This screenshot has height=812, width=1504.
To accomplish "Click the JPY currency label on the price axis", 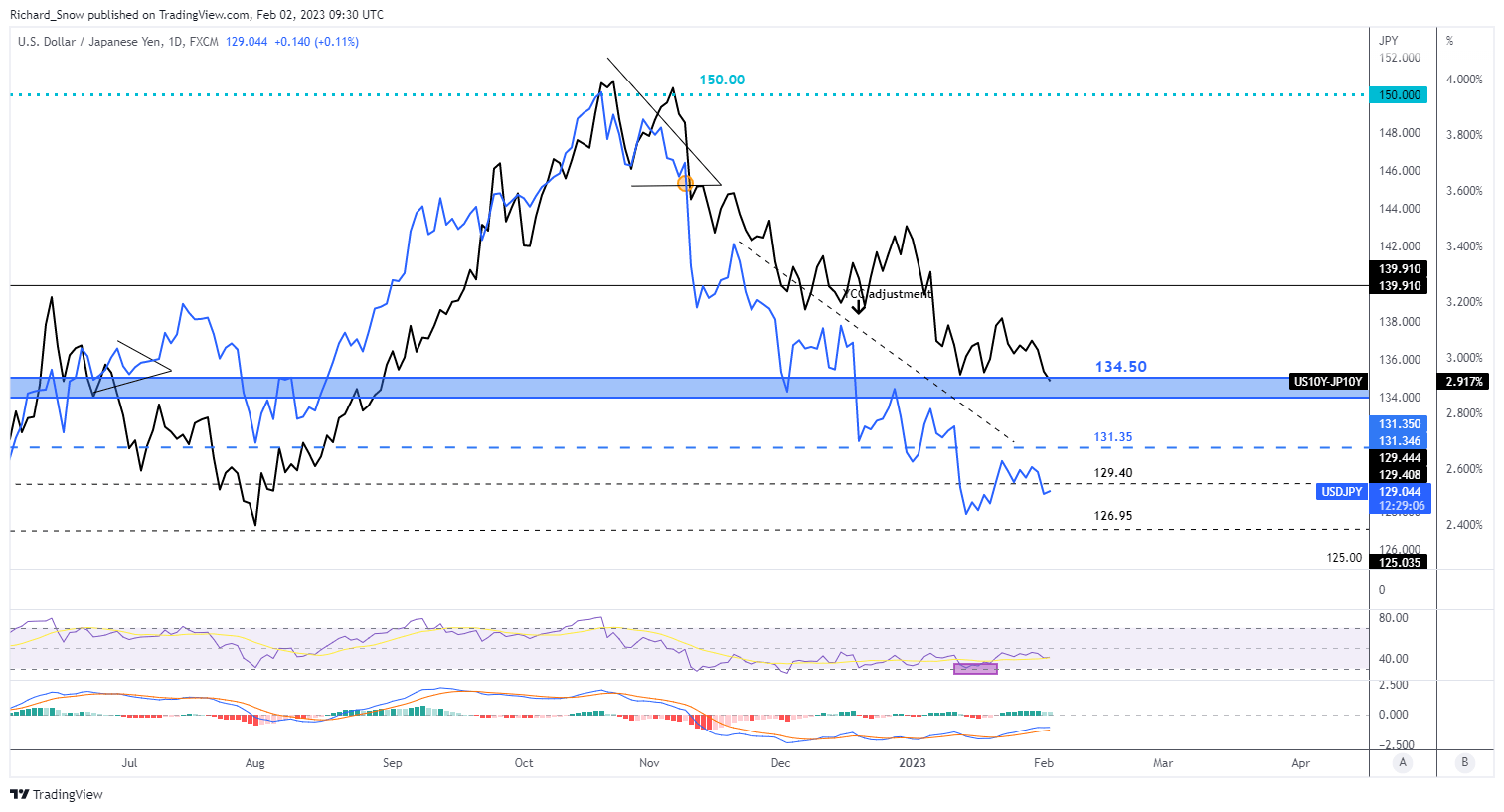I will pos(1389,41).
